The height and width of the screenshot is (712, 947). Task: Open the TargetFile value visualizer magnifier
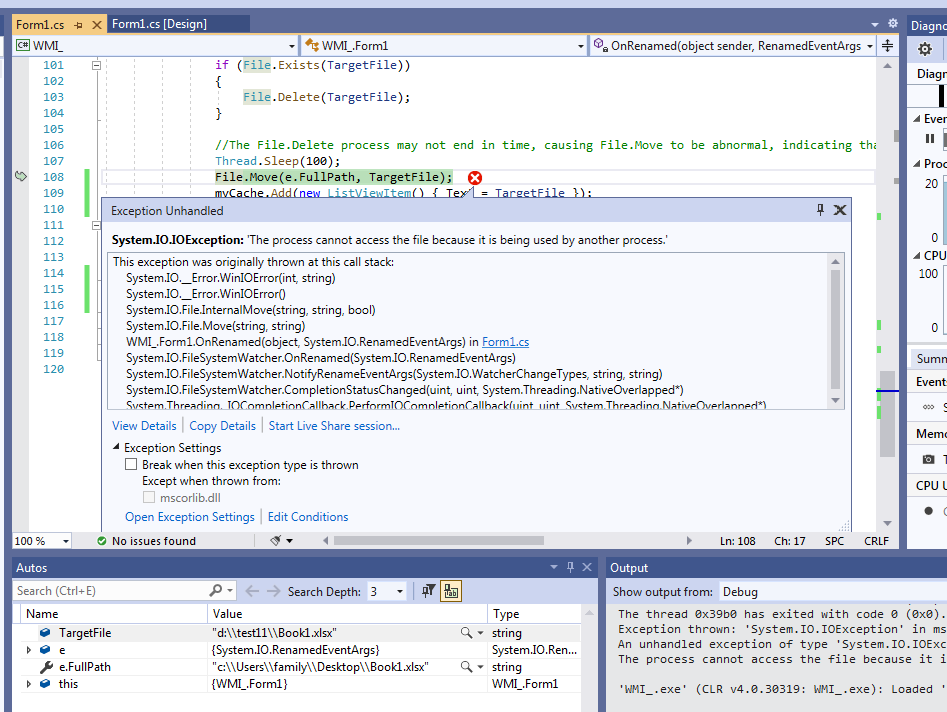click(466, 633)
